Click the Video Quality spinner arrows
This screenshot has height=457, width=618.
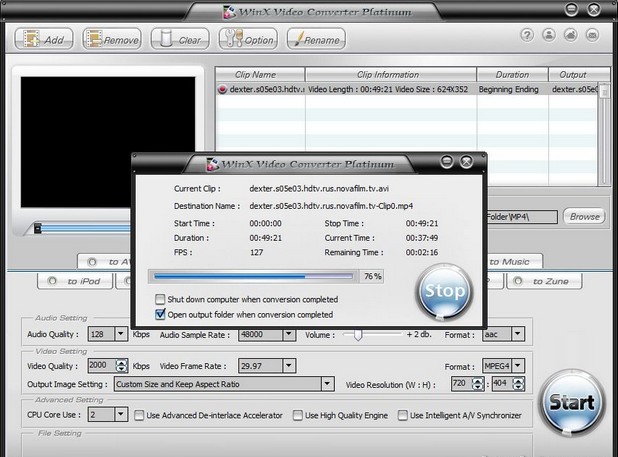[122, 366]
